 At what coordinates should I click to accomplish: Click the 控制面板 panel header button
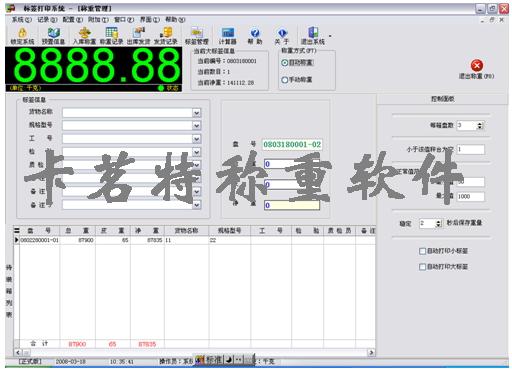pyautogui.click(x=443, y=99)
